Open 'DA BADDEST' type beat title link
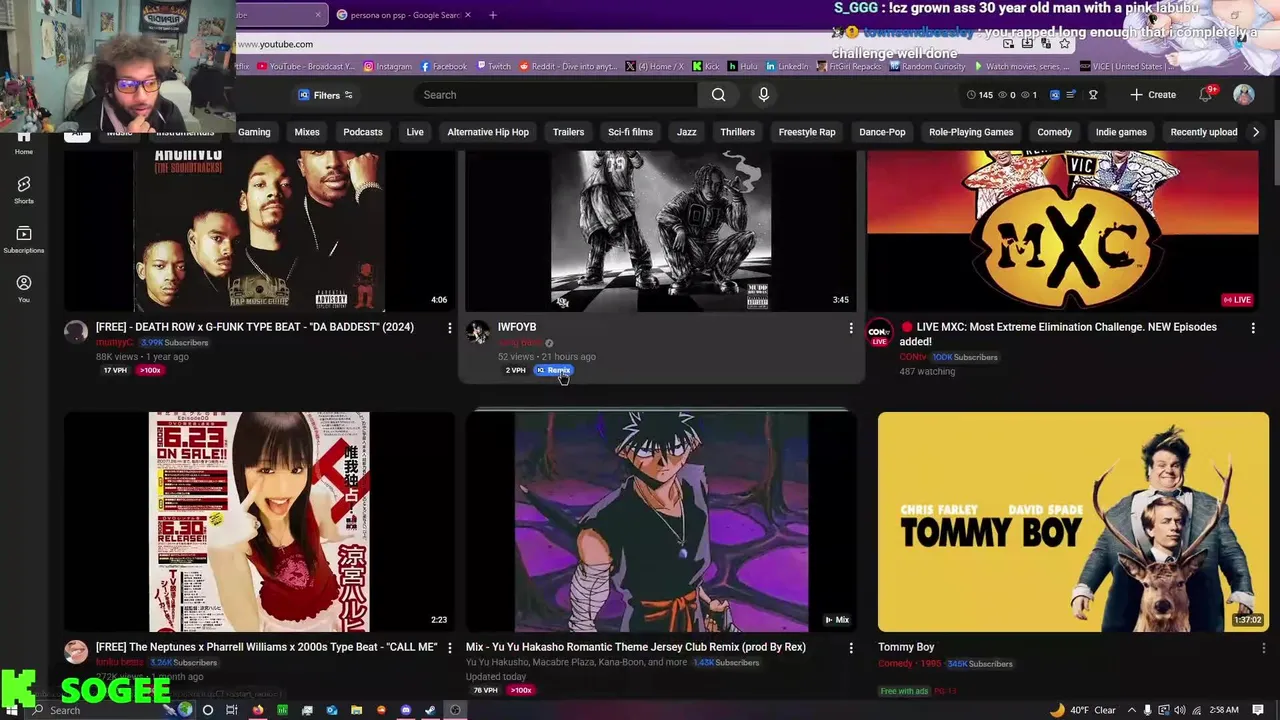1280x720 pixels. click(255, 327)
